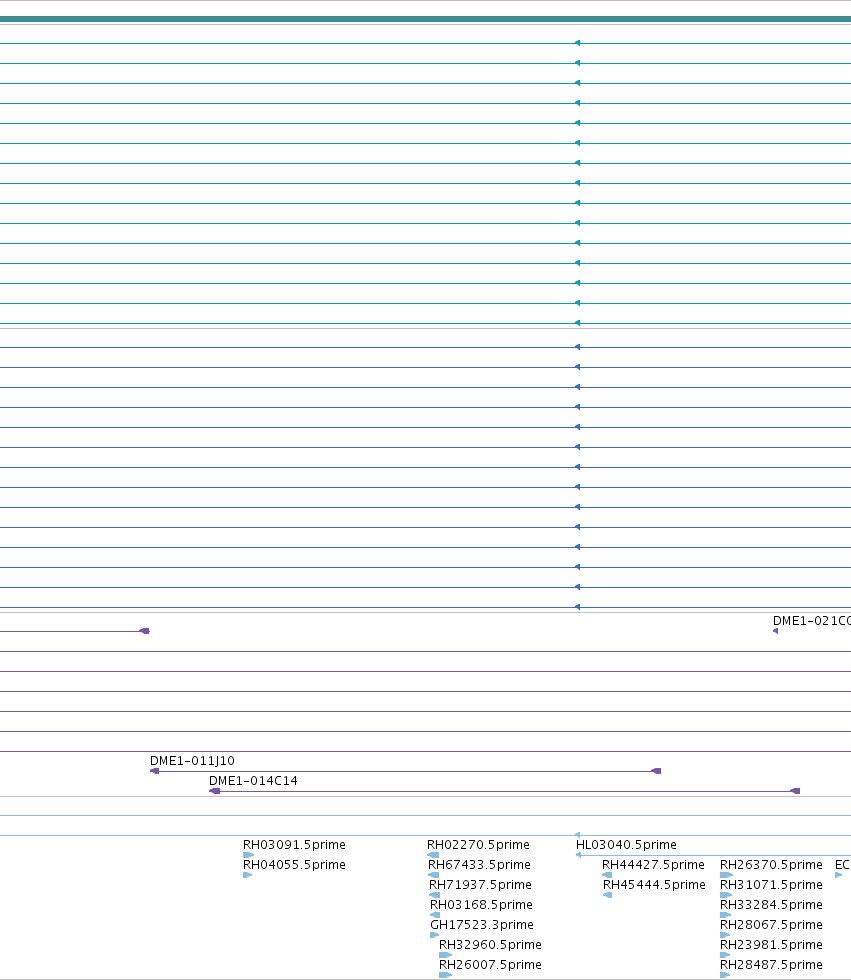Select the RH03091.5prime EST label
The image size is (851, 980).
[294, 844]
